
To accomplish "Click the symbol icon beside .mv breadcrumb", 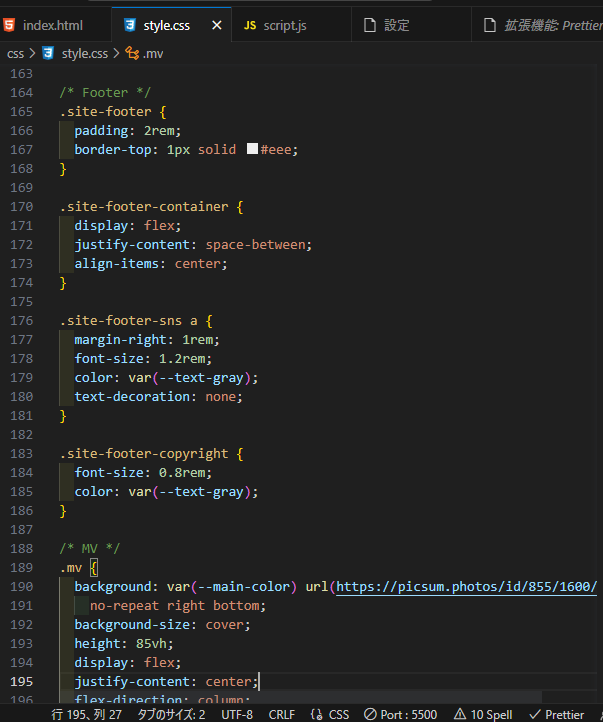I will [133, 53].
